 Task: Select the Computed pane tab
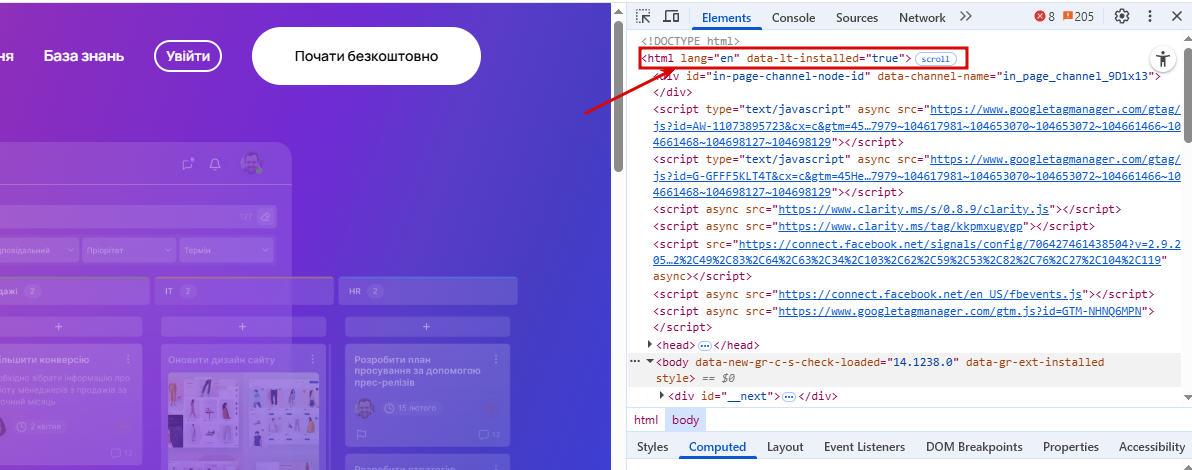pyautogui.click(x=718, y=446)
